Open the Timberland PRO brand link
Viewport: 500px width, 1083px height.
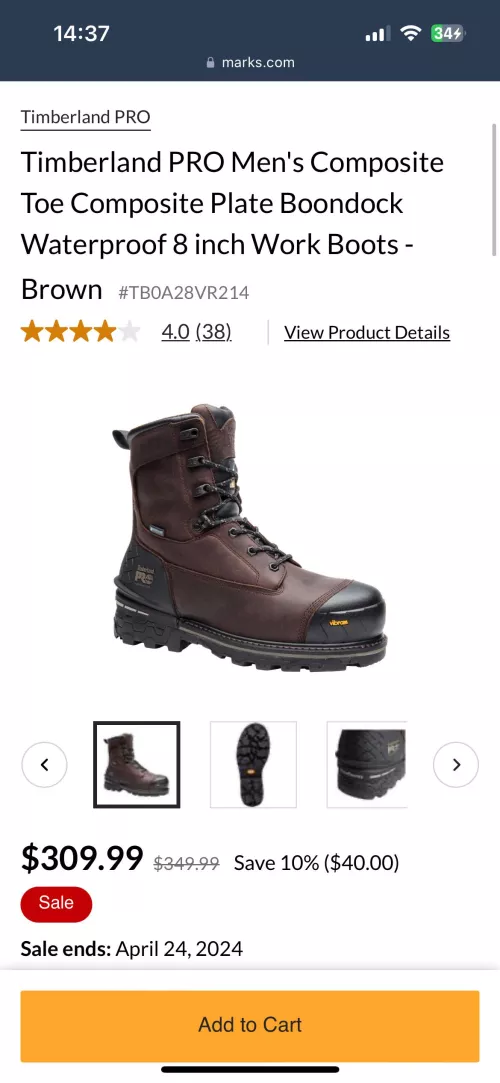click(x=86, y=117)
